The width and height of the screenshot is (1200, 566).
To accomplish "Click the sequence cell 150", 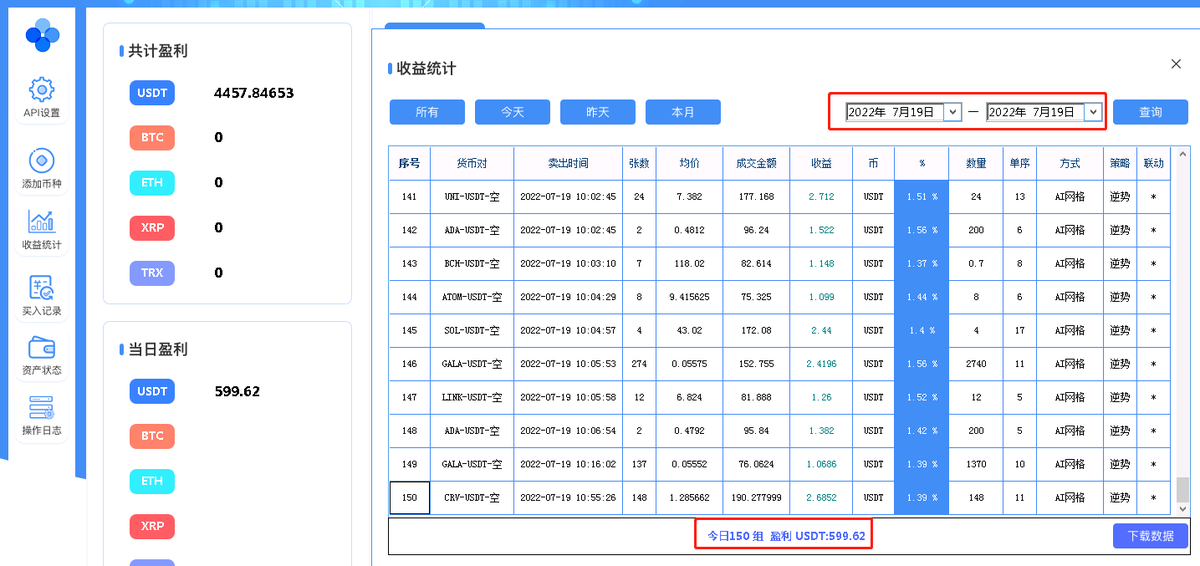I will (x=409, y=497).
